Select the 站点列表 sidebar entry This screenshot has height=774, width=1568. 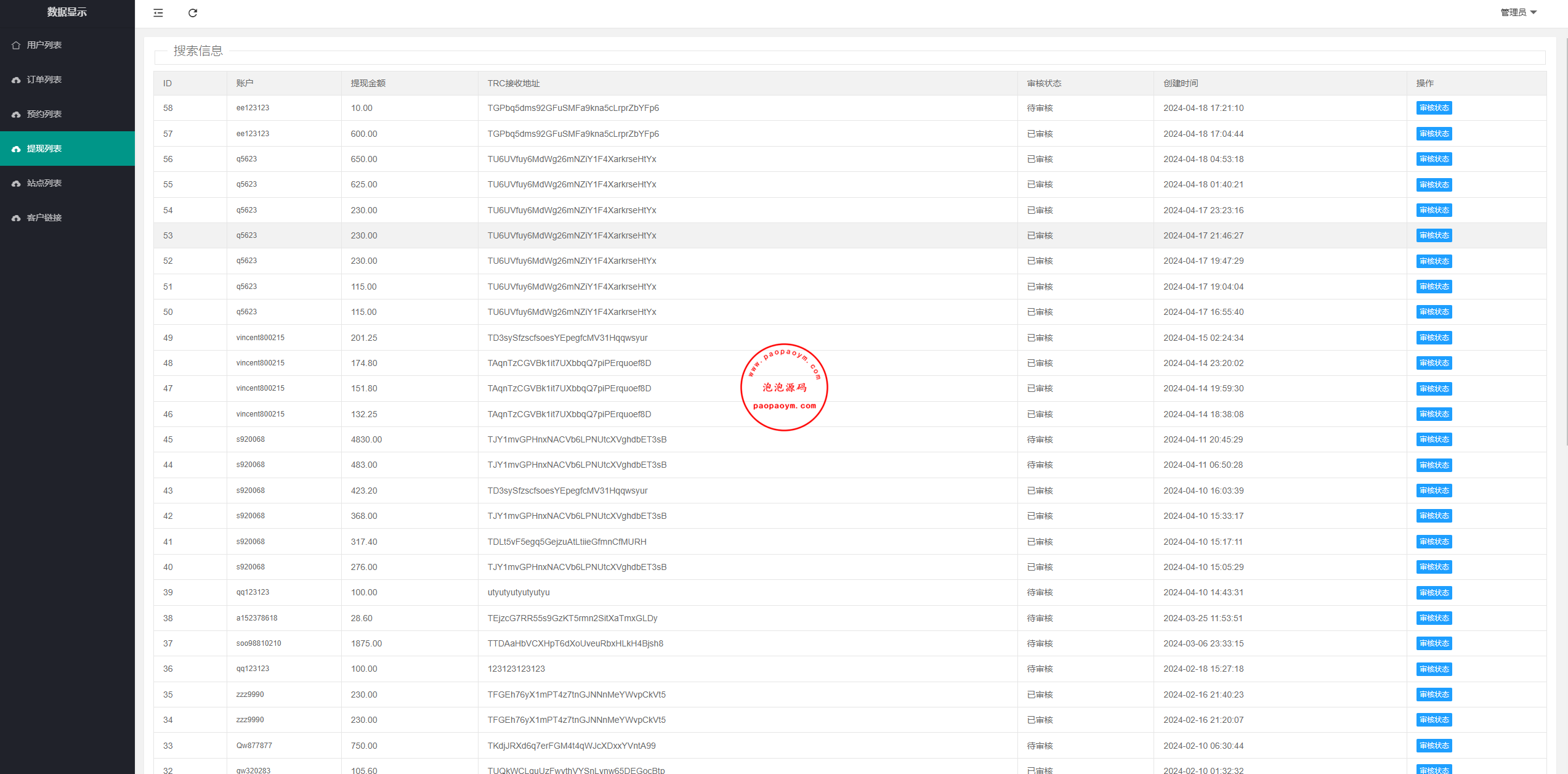[x=44, y=183]
